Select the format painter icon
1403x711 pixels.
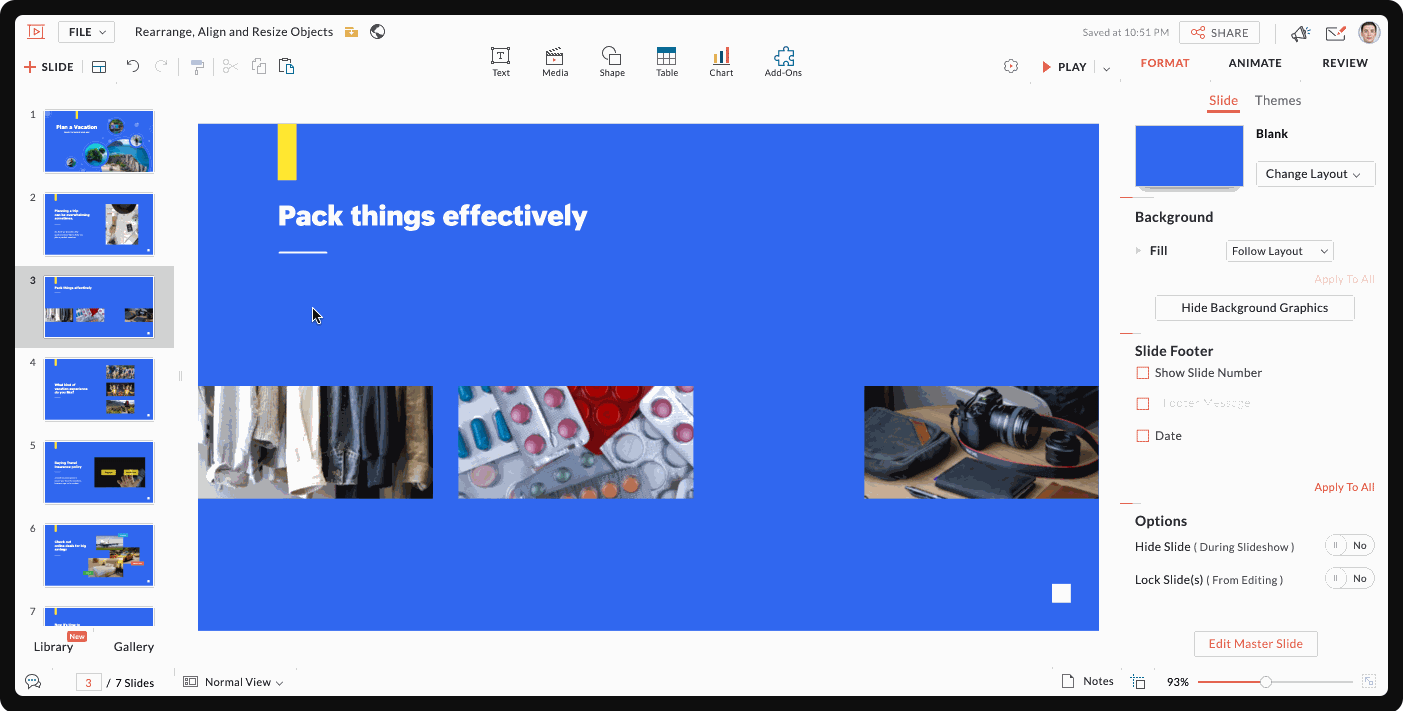pos(197,67)
